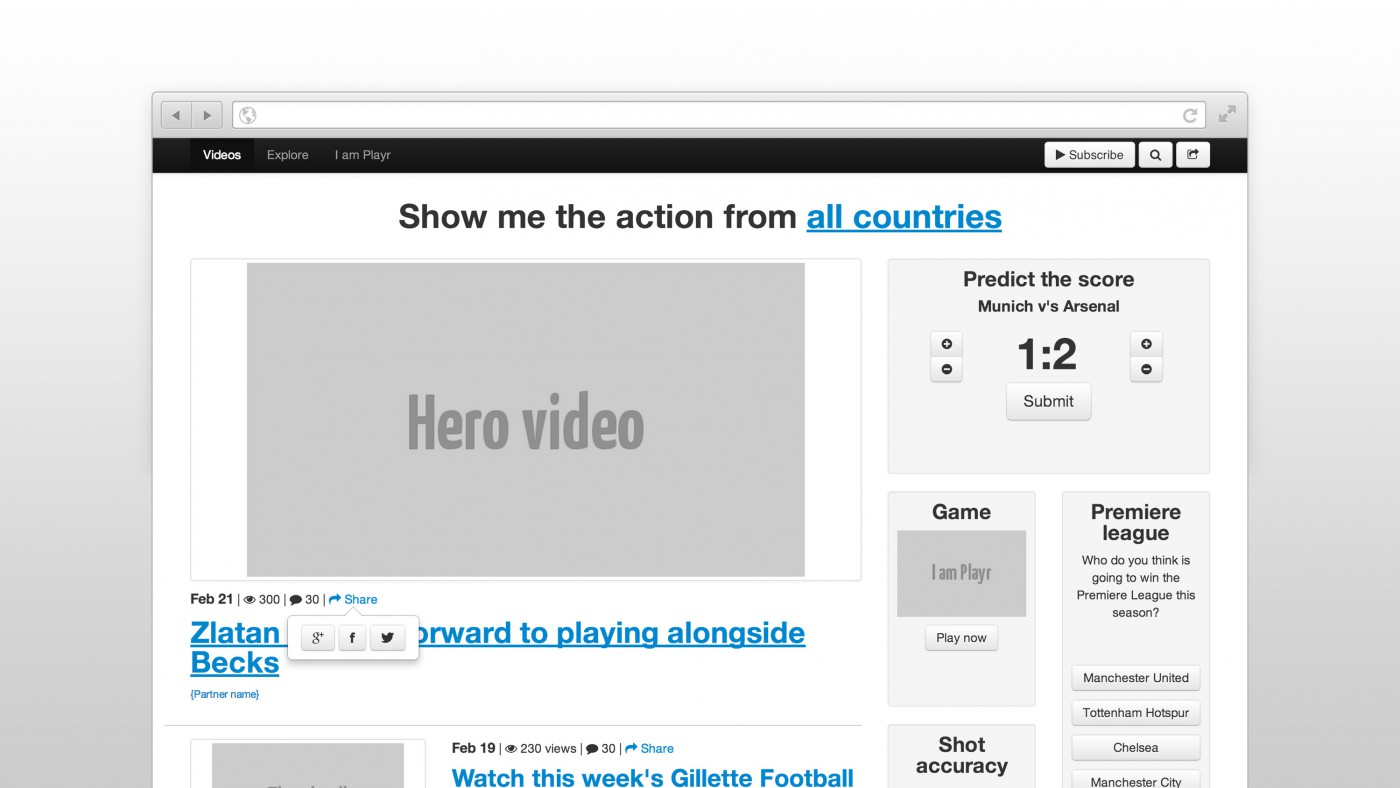
Task: Open the all countries filter link
Action: pyautogui.click(x=904, y=216)
